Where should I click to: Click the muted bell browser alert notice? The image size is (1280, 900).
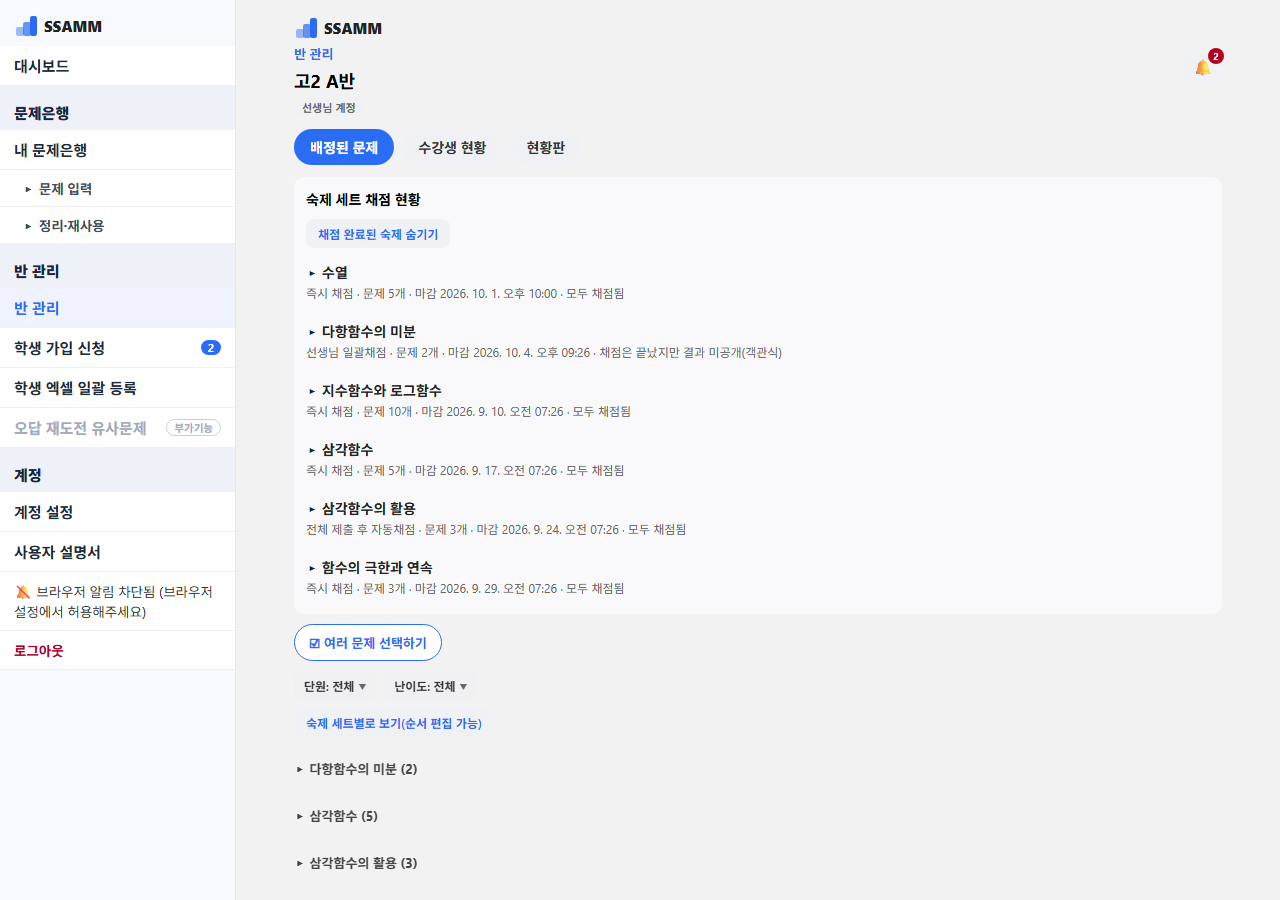(x=117, y=602)
